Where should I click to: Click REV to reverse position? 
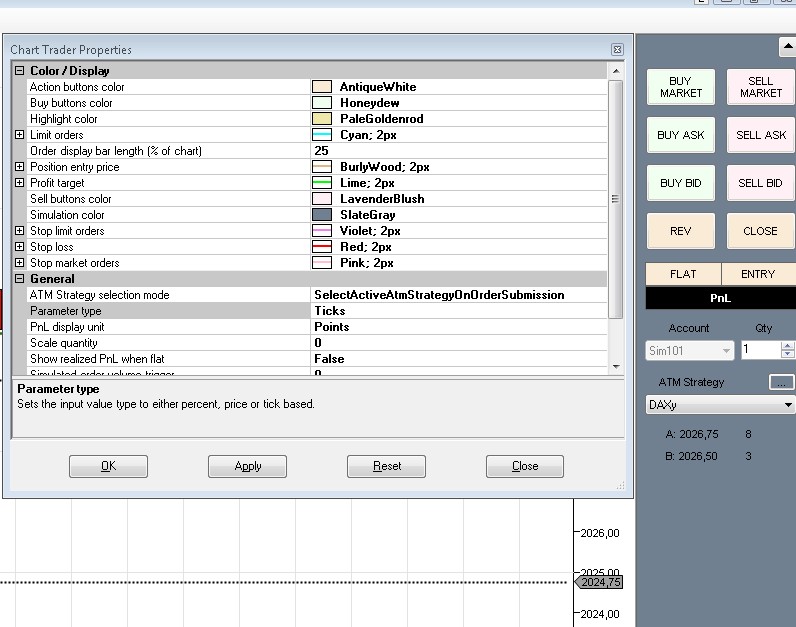tap(680, 231)
